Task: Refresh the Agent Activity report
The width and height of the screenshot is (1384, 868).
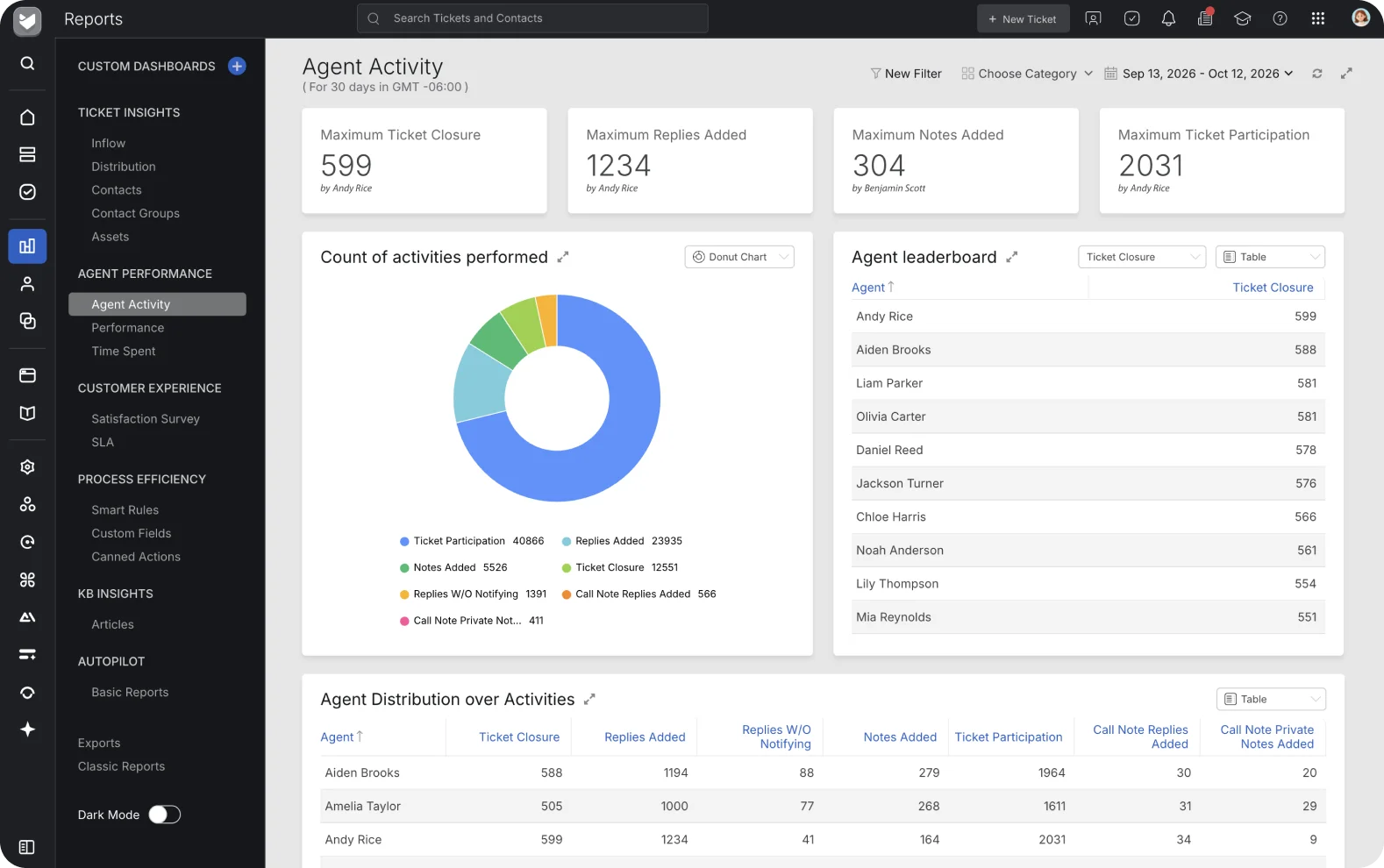Action: tap(1316, 74)
